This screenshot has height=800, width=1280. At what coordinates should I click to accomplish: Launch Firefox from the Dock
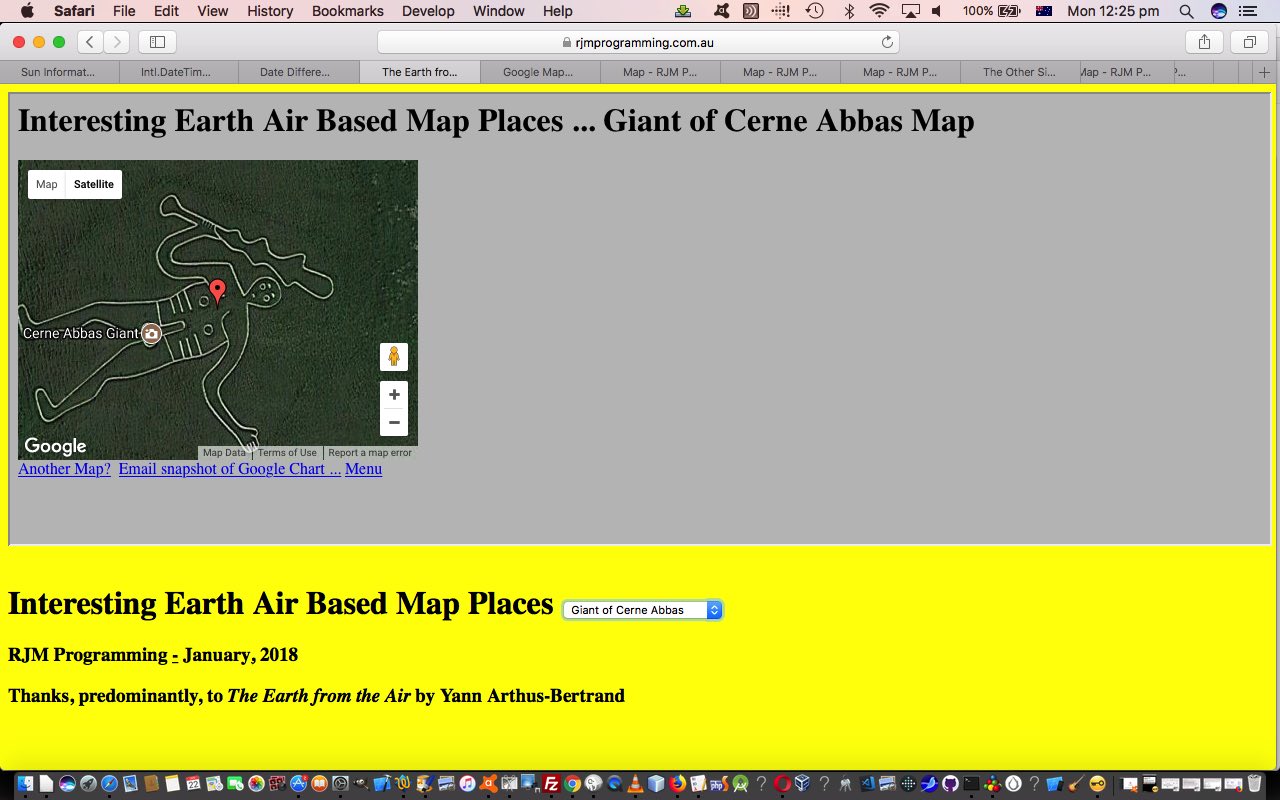pos(678,784)
